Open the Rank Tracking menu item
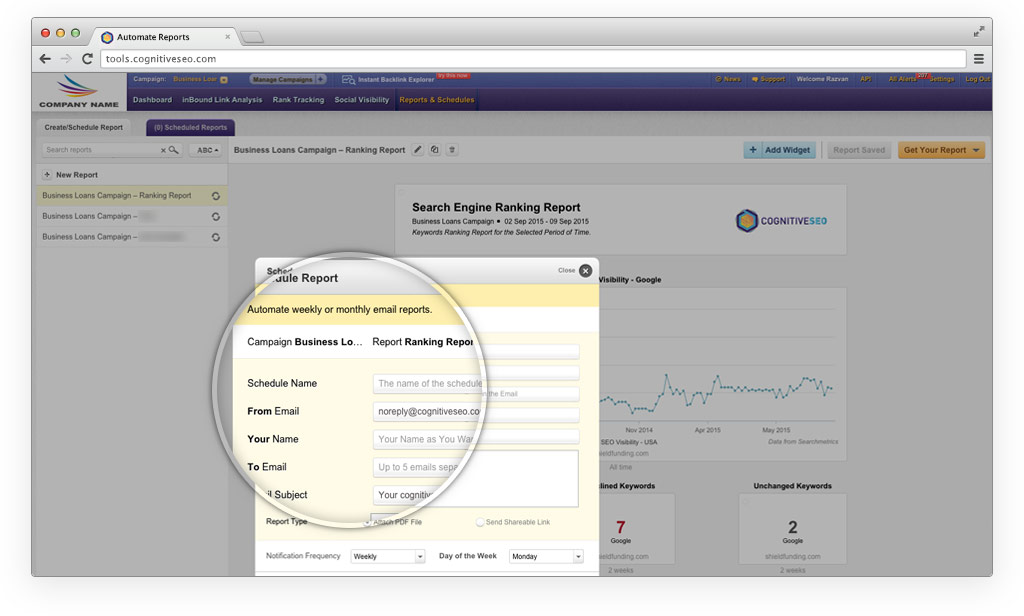 pos(298,100)
